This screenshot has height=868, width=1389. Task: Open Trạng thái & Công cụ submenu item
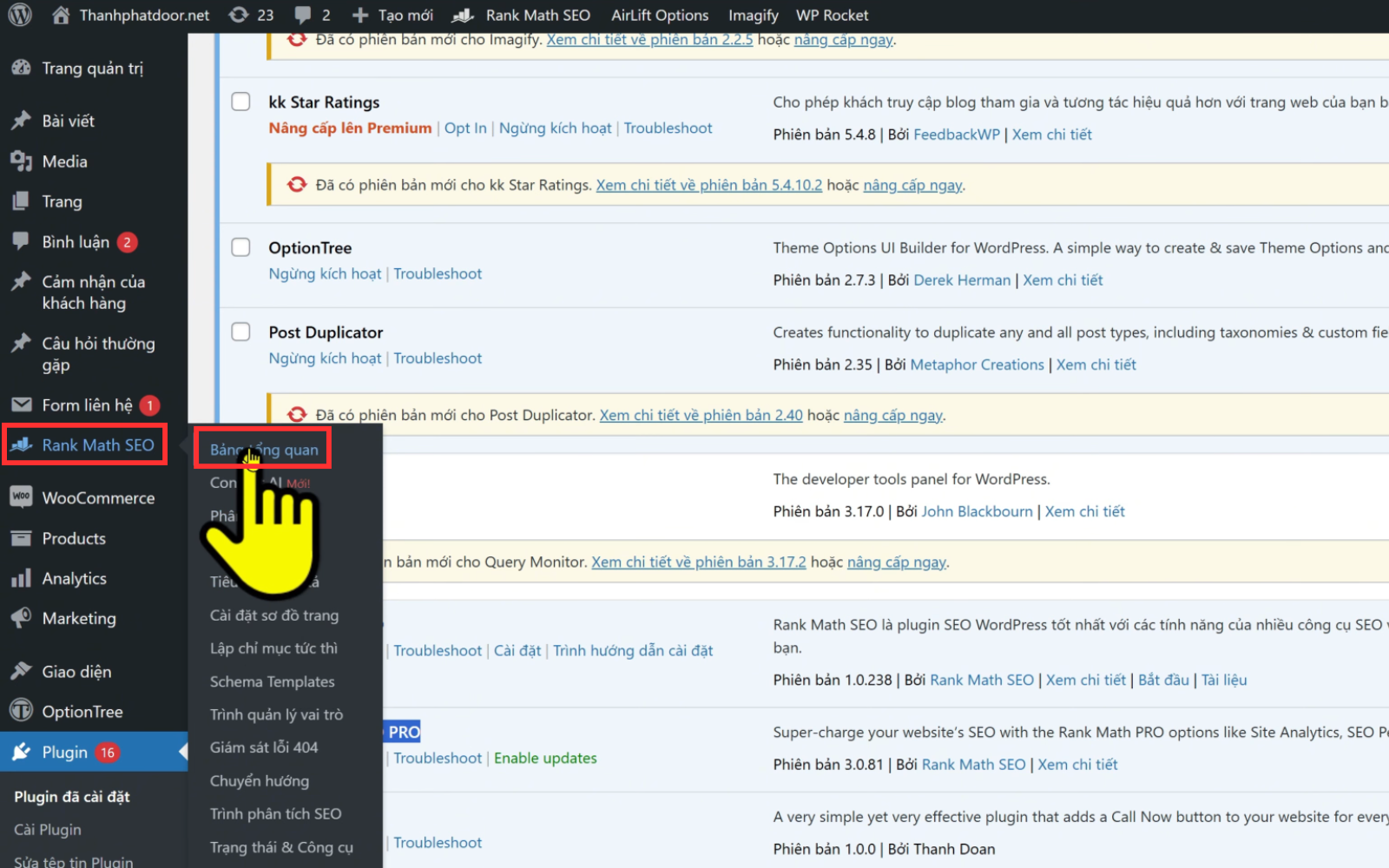281,847
